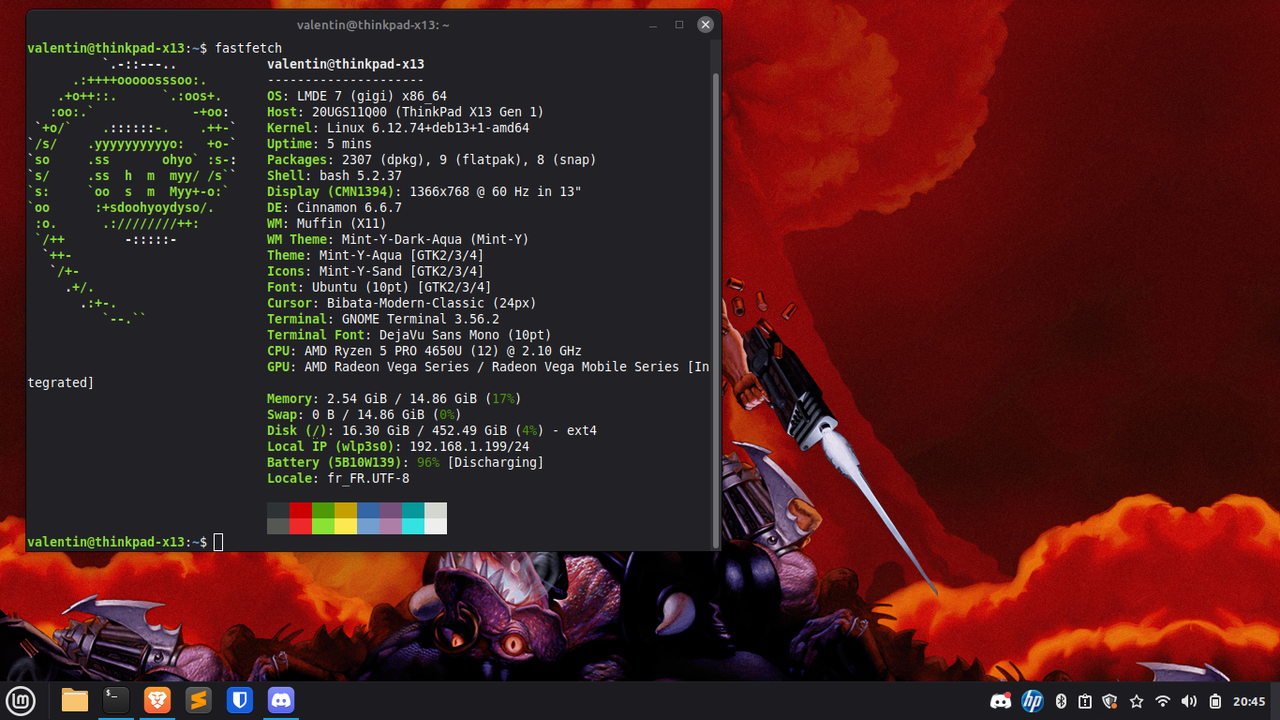Click the red swatch in the top color row

coord(300,510)
